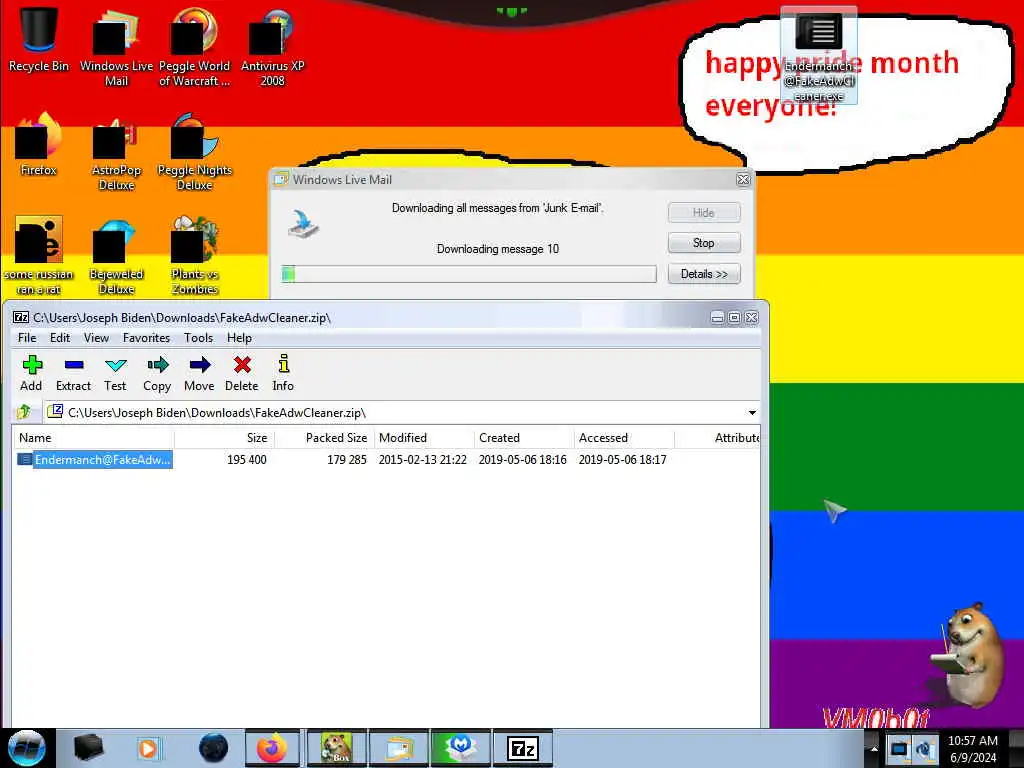Choose the Move toolbar icon
1024x768 pixels.
199,374
